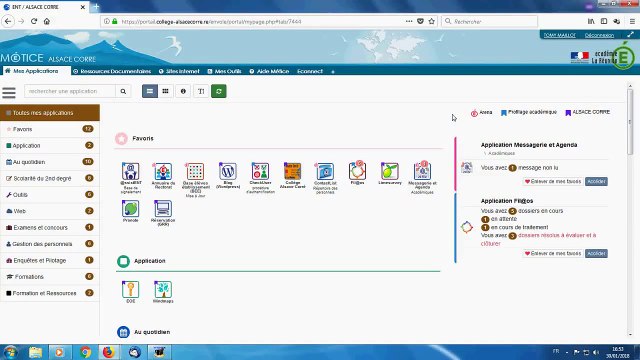Reload the page in Firefox
Screen dimensions: 640x360
coord(34,21)
